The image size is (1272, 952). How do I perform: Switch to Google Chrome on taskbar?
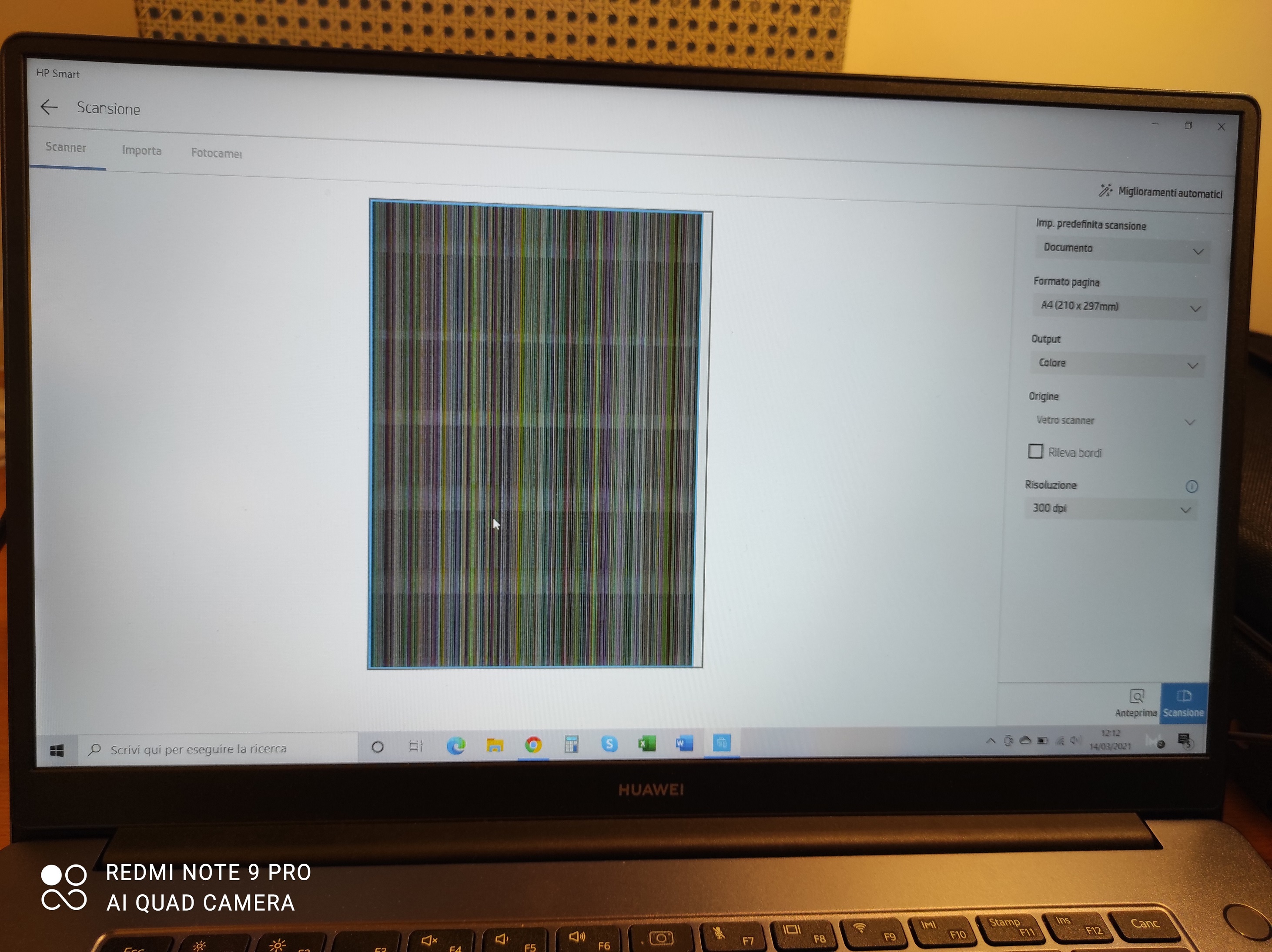[533, 745]
